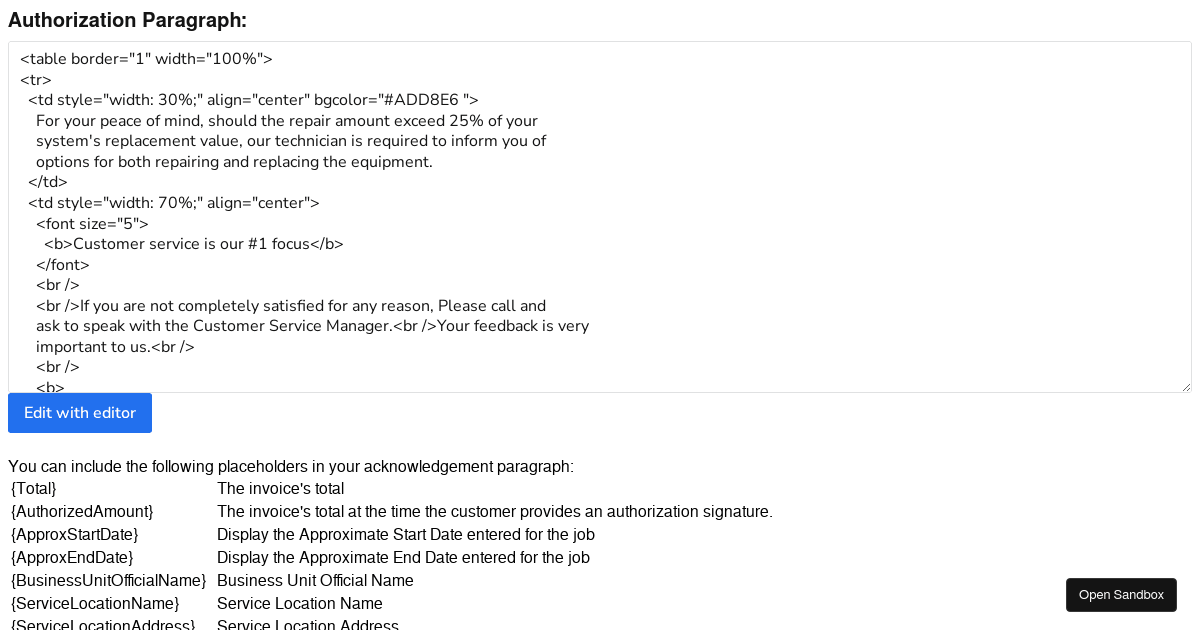
Task: Click the textarea resize grip corner
Action: pos(1185,385)
